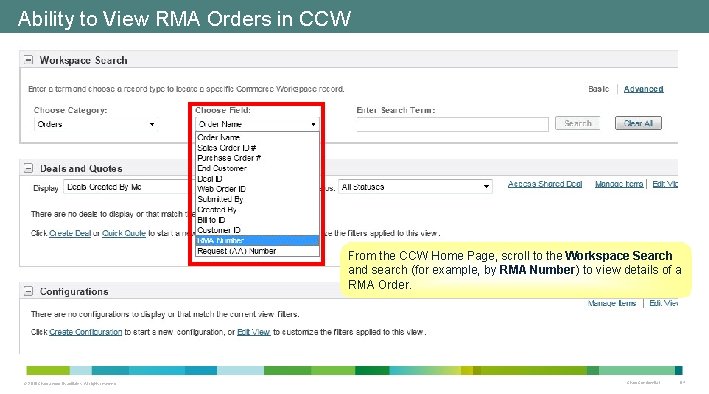Click the Create Configuration link
709x394 pixels.
pos(85,332)
